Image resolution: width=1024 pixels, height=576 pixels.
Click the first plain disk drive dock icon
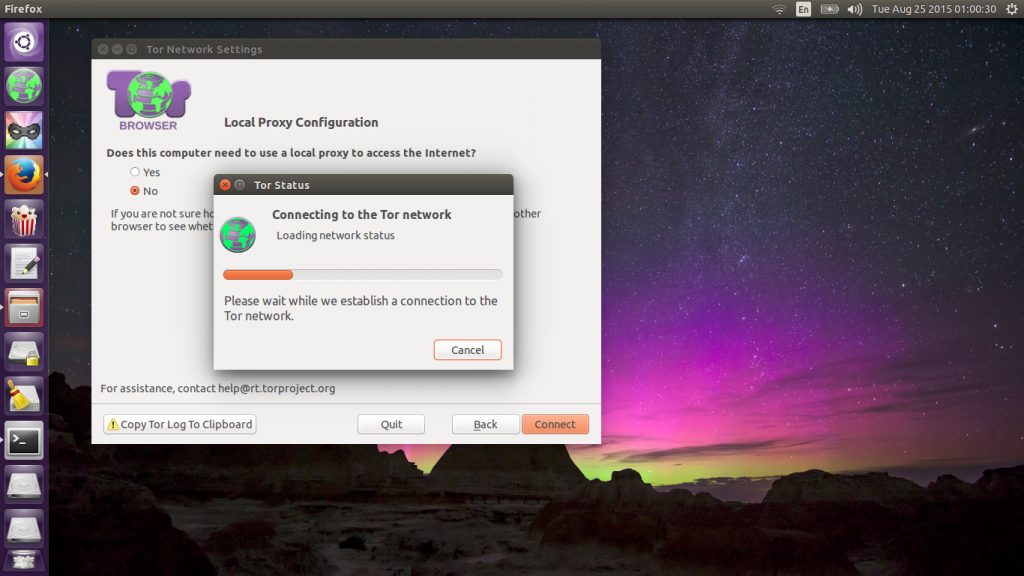24,485
